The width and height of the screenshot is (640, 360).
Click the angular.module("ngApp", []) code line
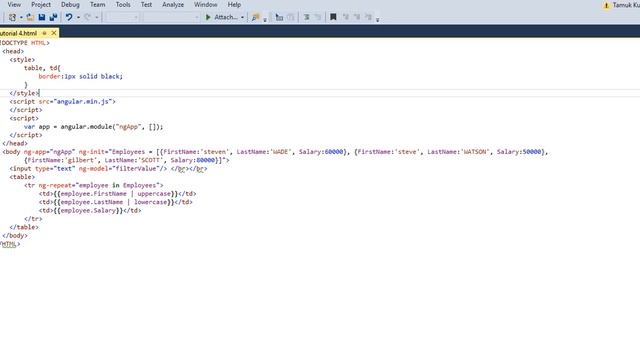tap(93, 127)
